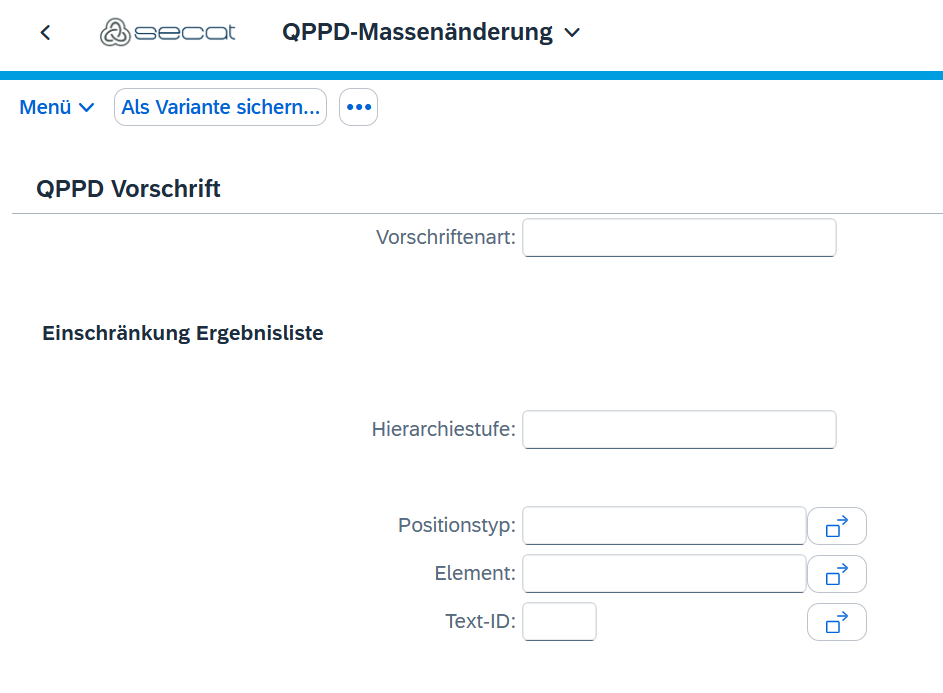The width and height of the screenshot is (943, 693).
Task: Click the Hierarchiestufe label text
Action: [443, 430]
